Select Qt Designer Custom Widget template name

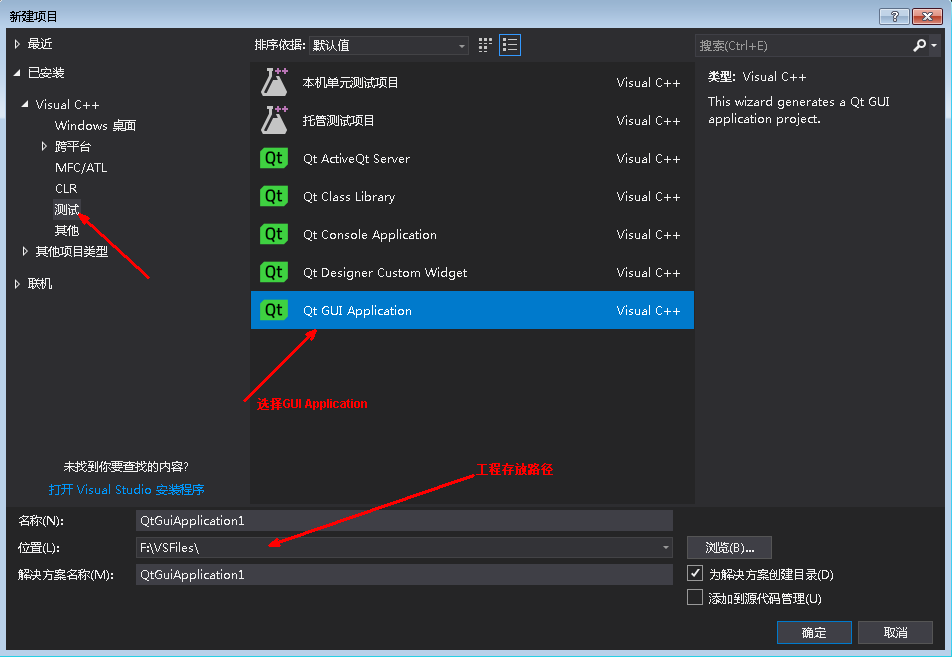(385, 273)
